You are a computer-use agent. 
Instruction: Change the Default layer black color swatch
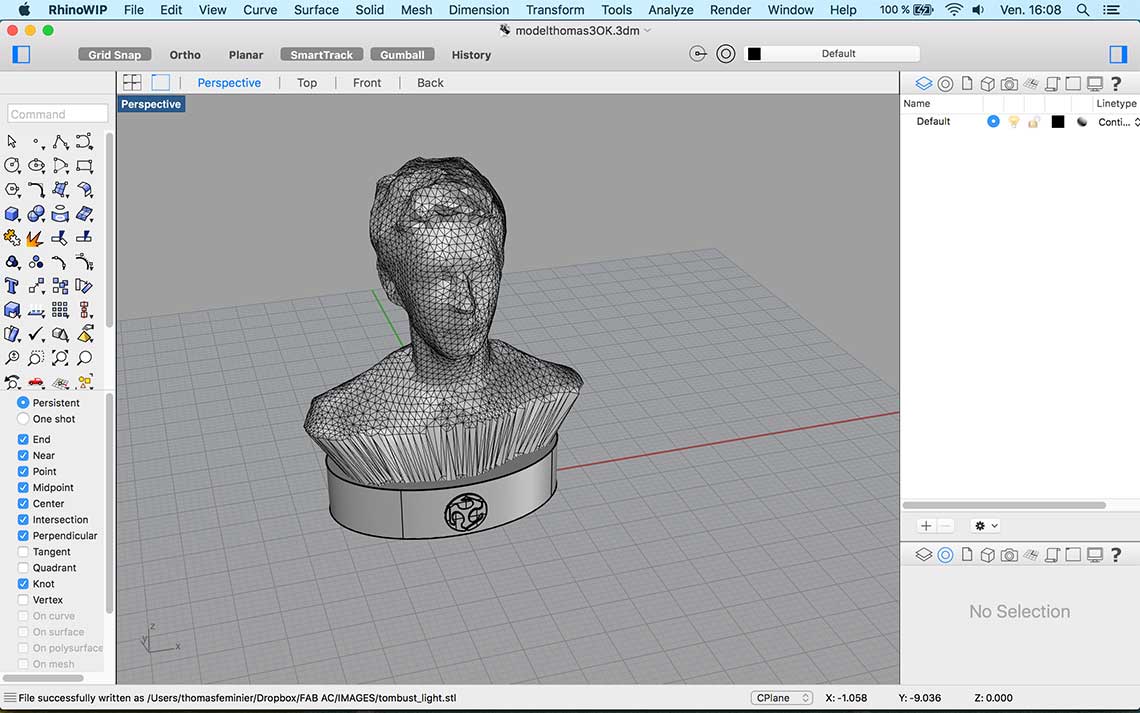coord(1058,122)
